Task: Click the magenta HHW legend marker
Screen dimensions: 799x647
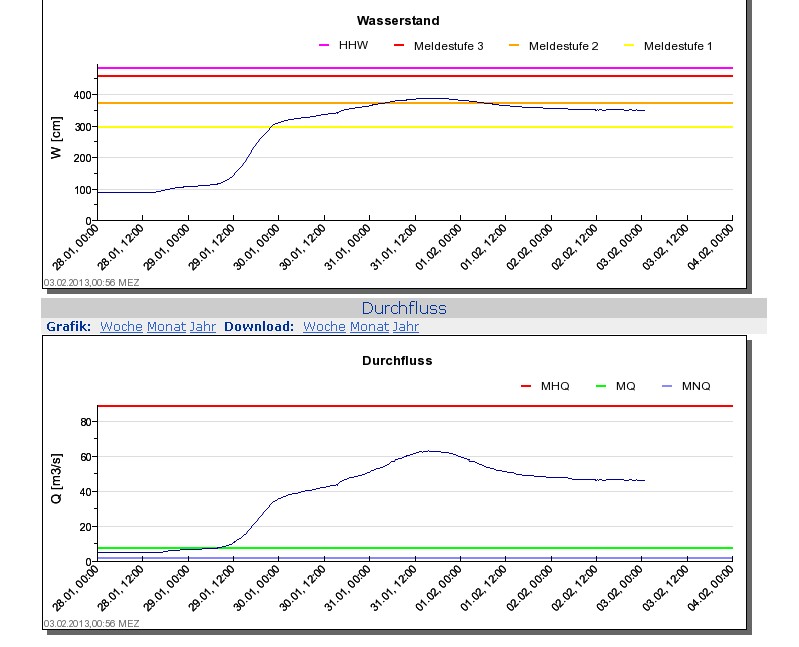Action: click(324, 46)
